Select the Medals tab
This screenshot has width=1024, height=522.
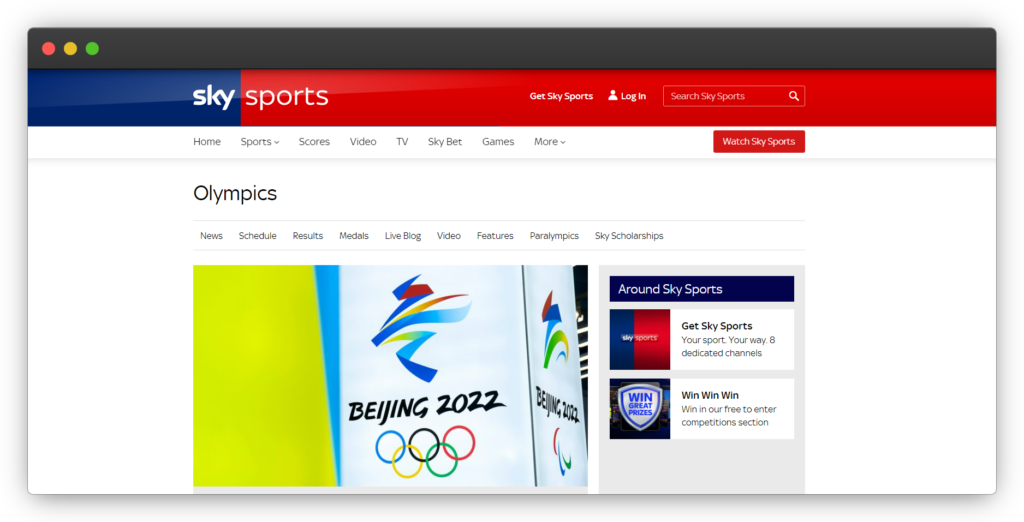(354, 236)
